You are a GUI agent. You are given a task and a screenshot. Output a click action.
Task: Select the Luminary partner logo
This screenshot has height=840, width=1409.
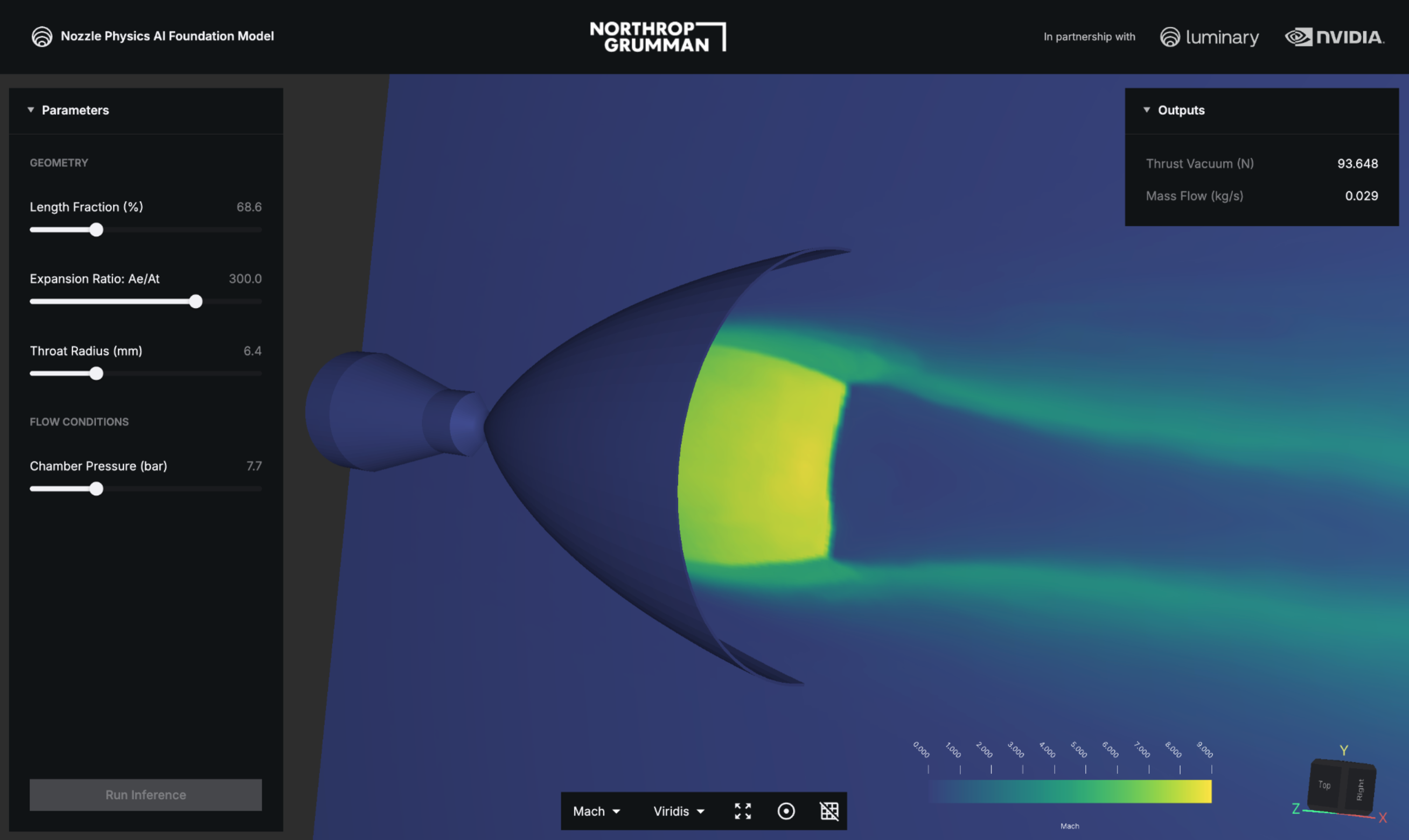pos(1209,37)
